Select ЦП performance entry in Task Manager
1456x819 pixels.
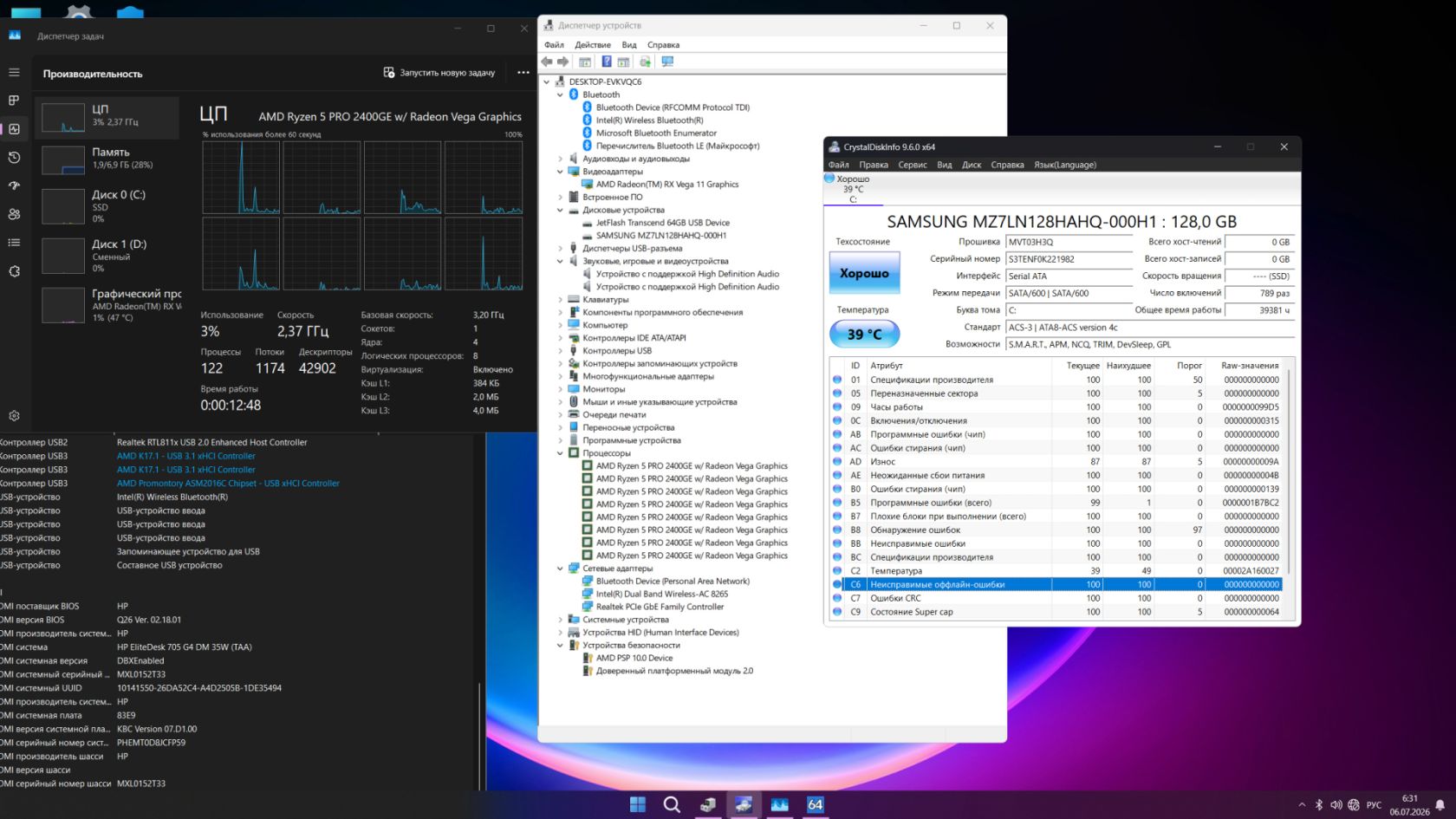107,118
